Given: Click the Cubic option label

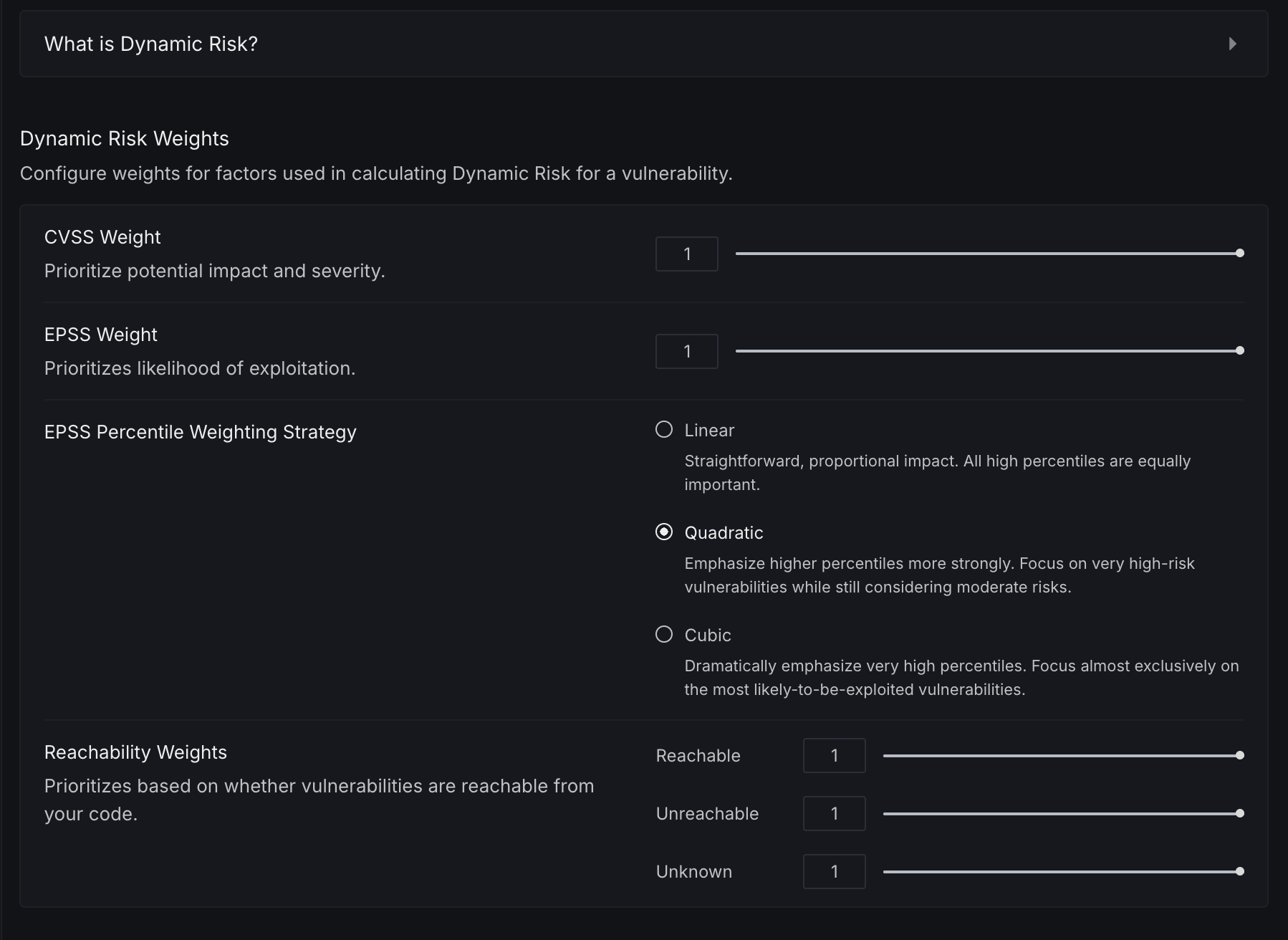Looking at the screenshot, I should coord(708,635).
